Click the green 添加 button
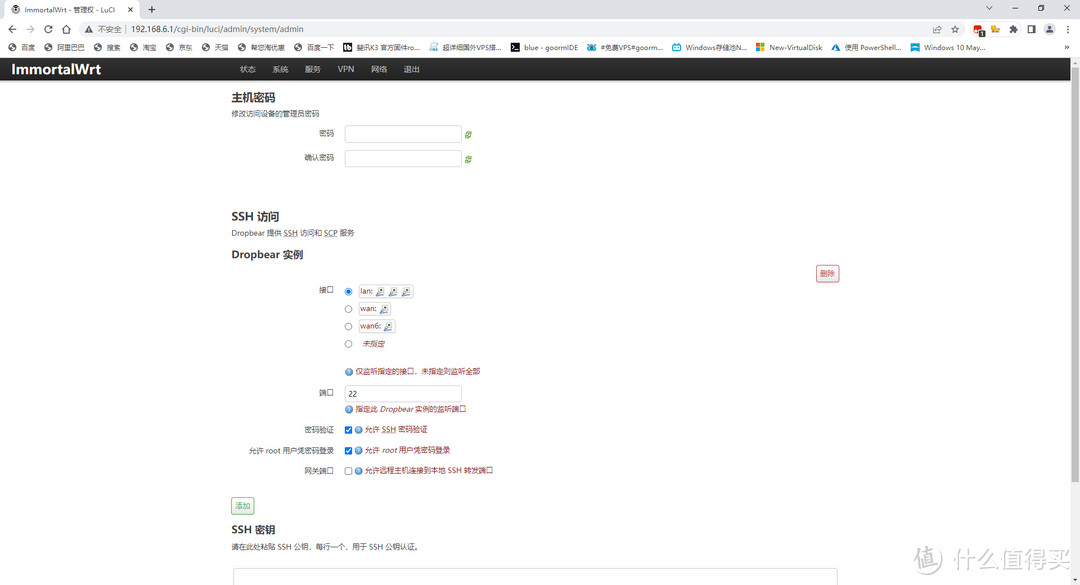Screen dimensions: 1080x585 (242, 506)
